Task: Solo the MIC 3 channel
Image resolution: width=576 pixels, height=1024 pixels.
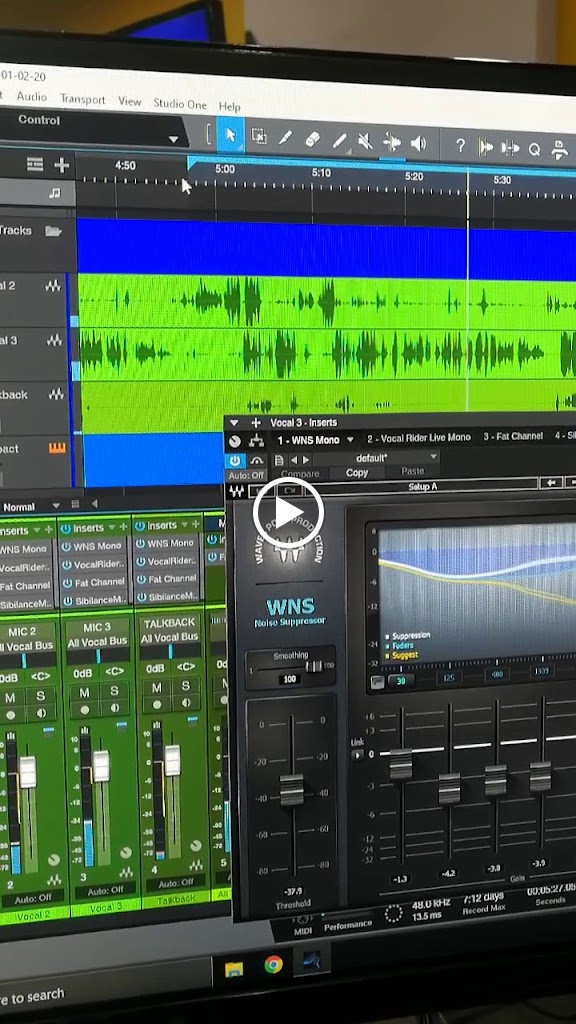Action: point(114,690)
